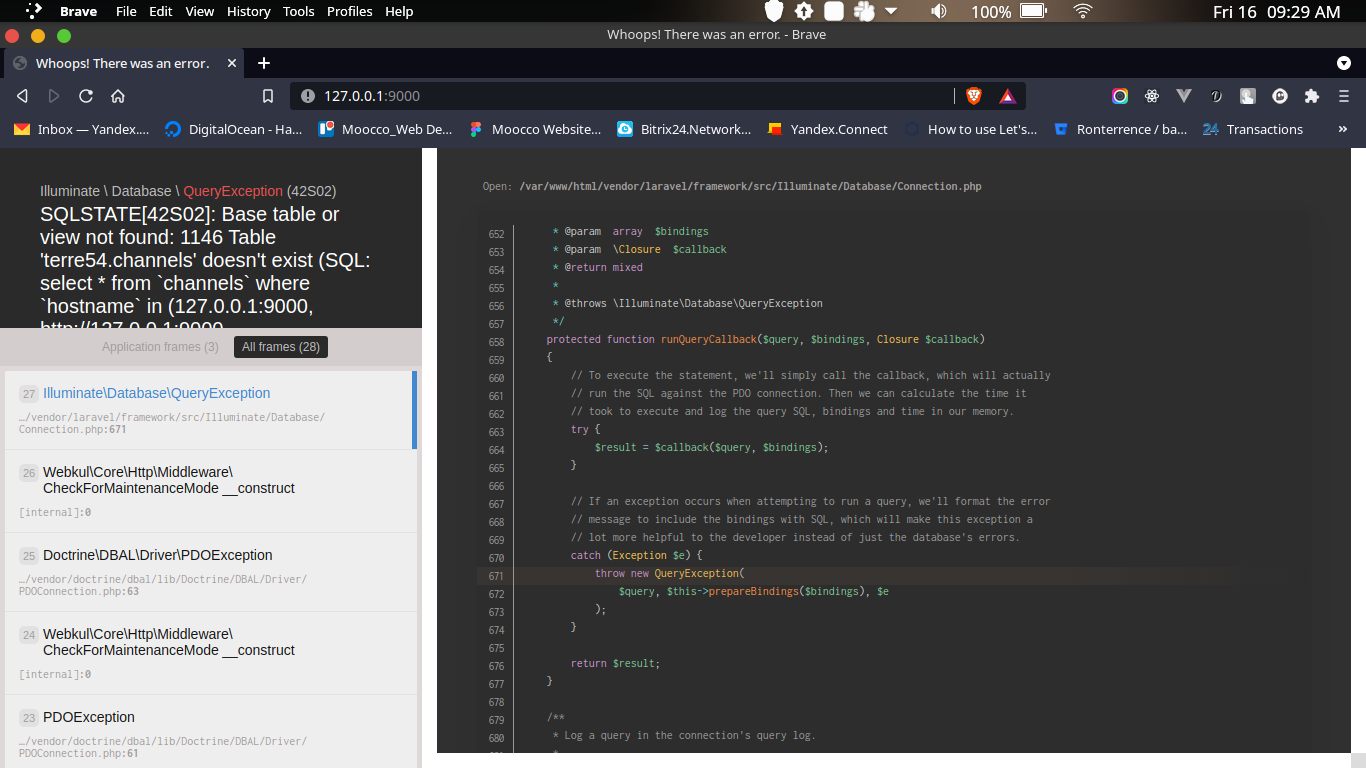This screenshot has width=1366, height=768.
Task: Open Brave Rewards triangle icon
Action: [x=1008, y=96]
